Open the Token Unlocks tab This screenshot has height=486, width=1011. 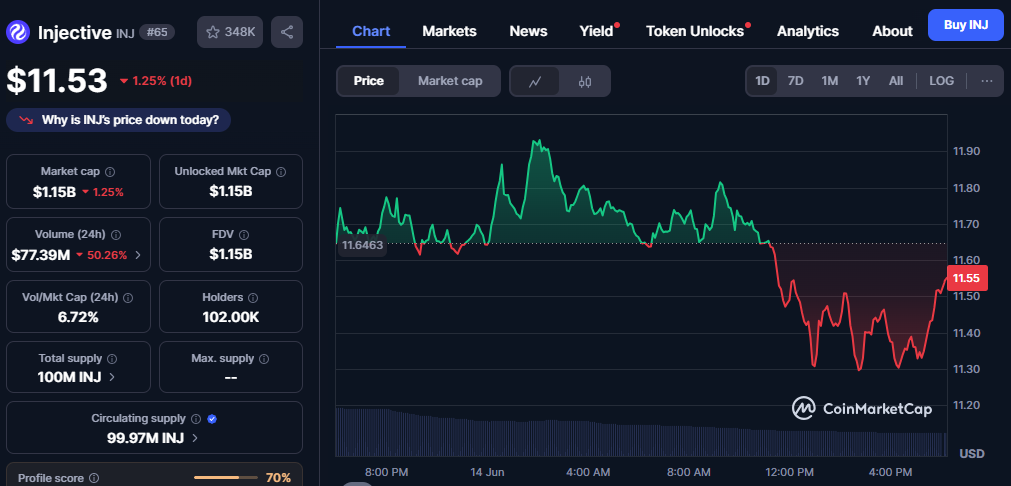coord(695,31)
